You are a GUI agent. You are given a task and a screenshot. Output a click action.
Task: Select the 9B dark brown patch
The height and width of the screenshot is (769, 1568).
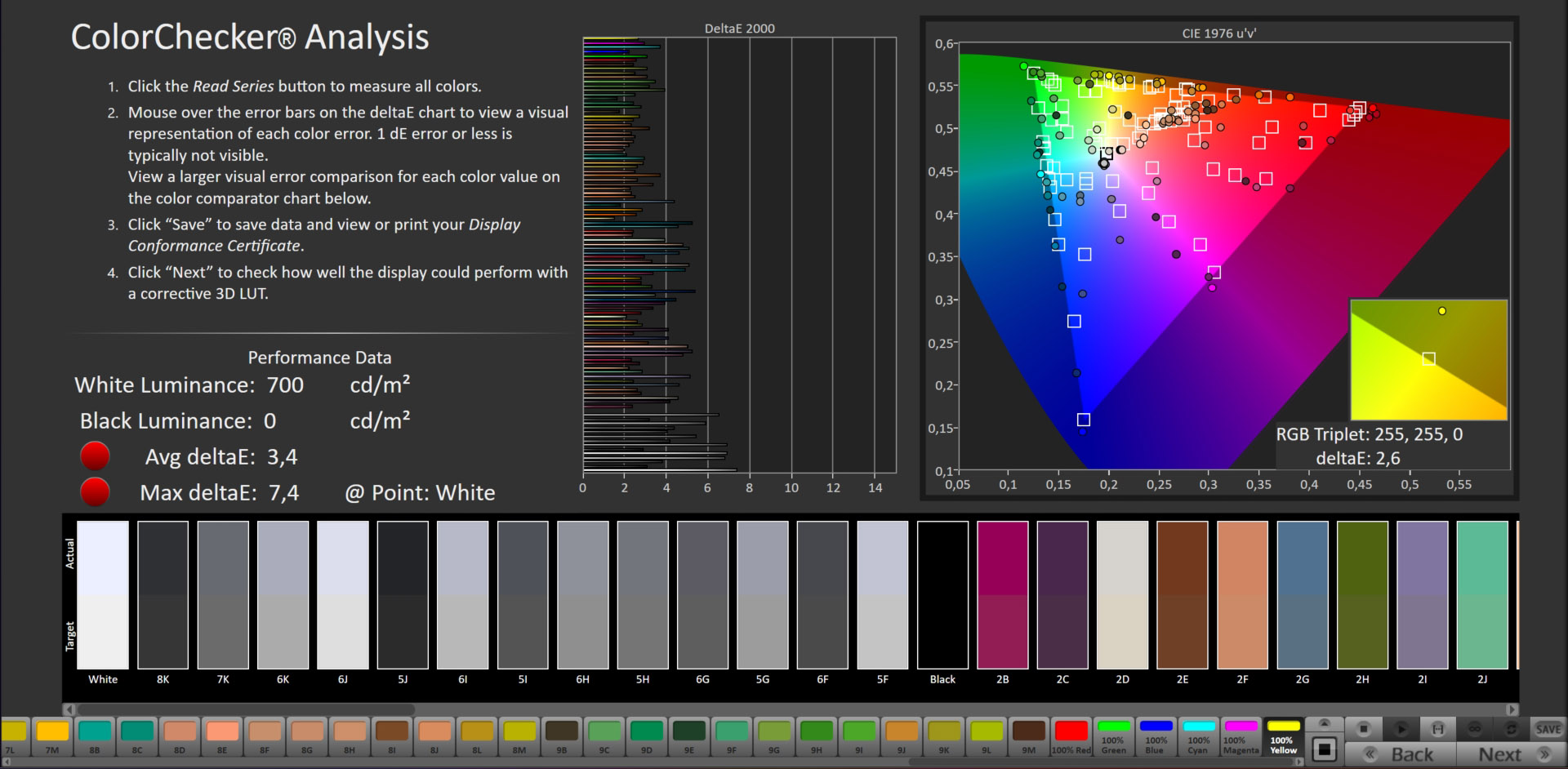(561, 736)
